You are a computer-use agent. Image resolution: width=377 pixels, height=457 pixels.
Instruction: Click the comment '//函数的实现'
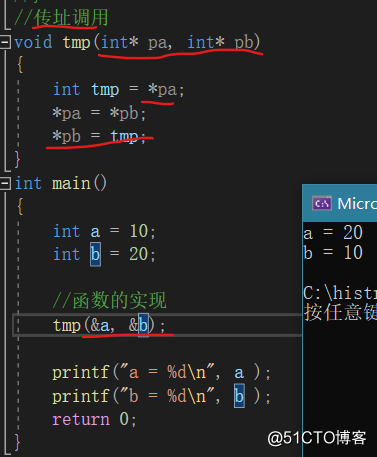[109, 300]
